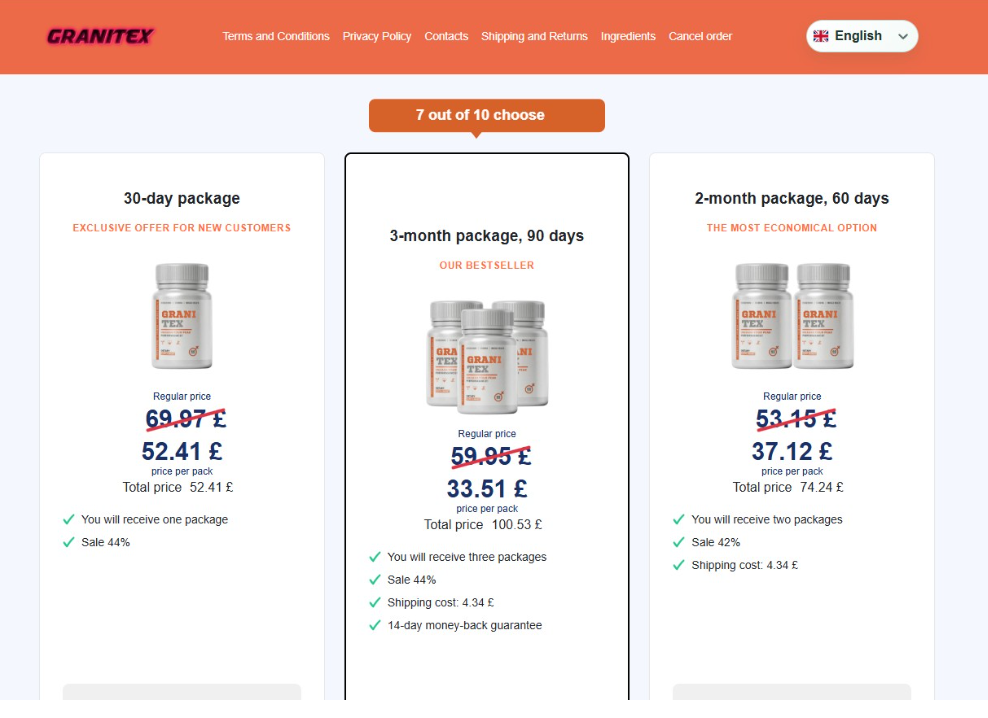Viewport: 988px width, 718px height.
Task: Click checkmark beside 'Sale 42%'
Action: (679, 543)
